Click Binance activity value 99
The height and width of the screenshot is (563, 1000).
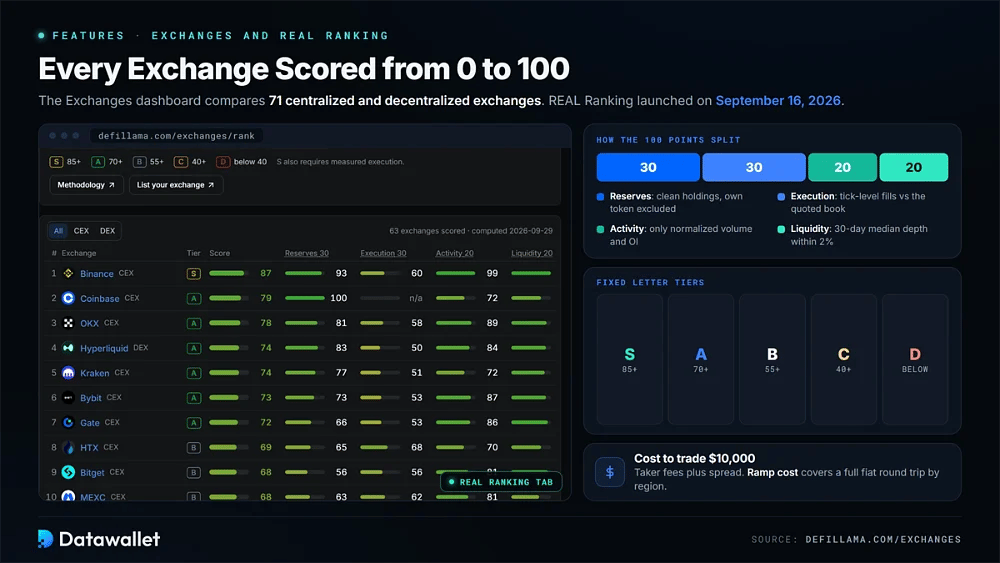point(492,274)
